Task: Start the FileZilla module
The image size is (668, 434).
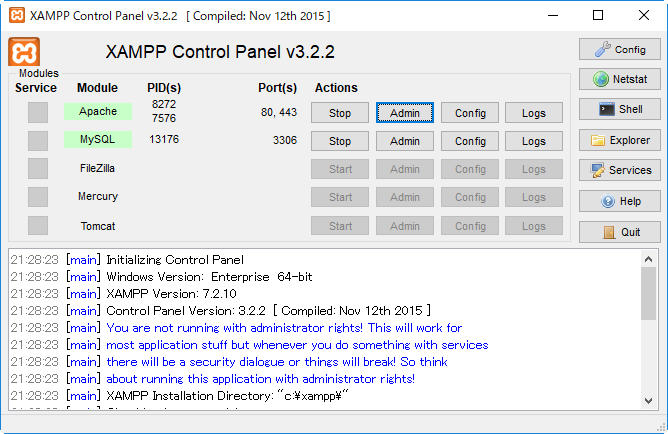Action: (x=340, y=169)
